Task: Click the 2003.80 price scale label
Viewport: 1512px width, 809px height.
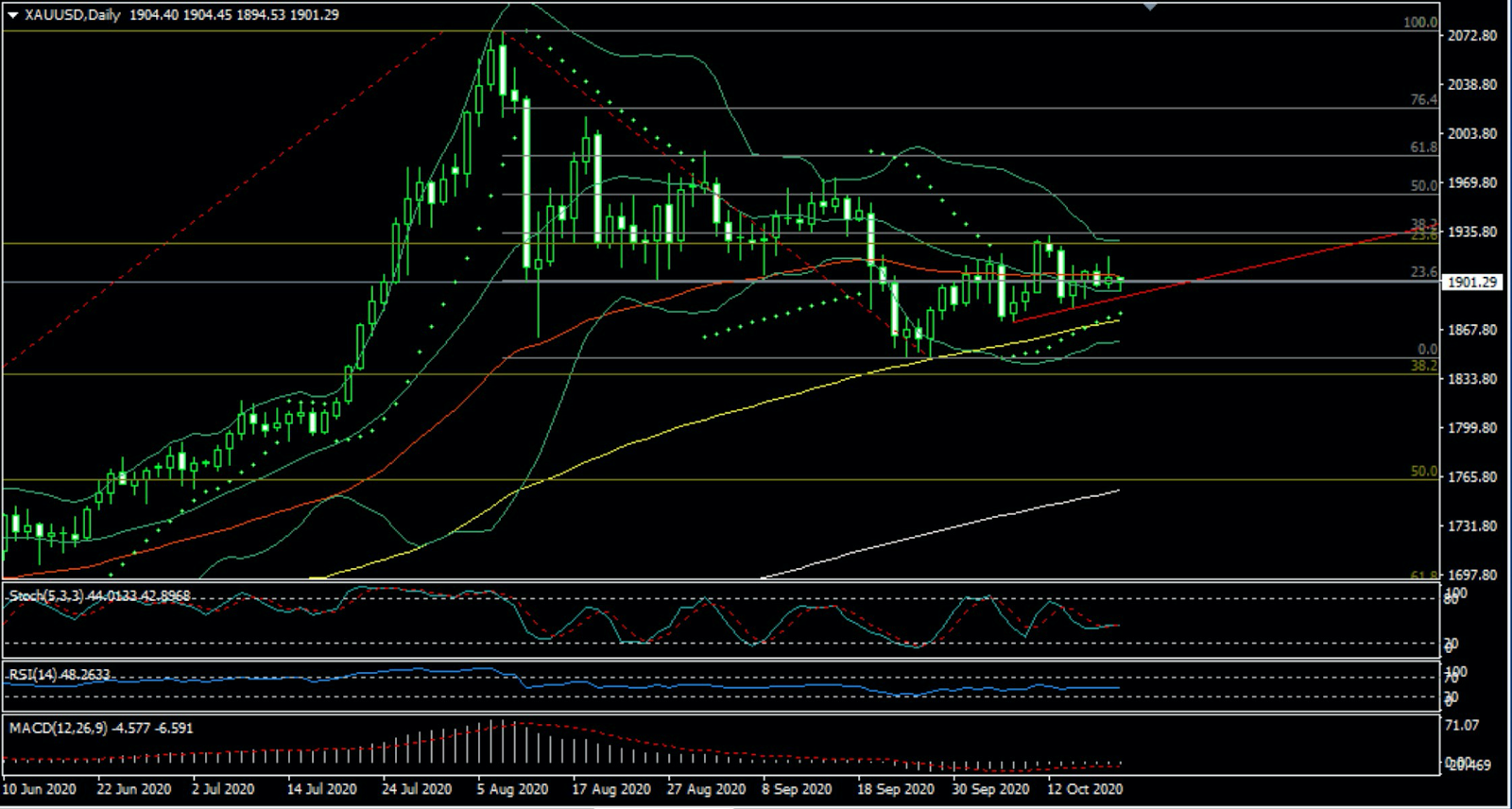Action: click(x=1472, y=134)
